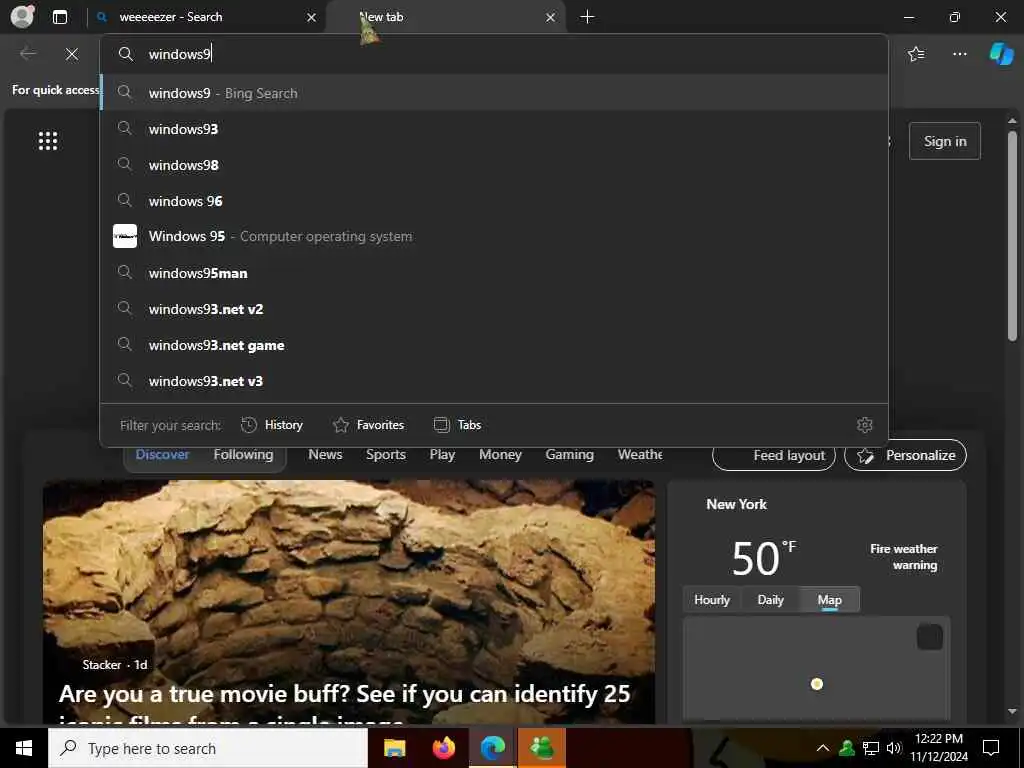Viewport: 1024px width, 768px height.
Task: Open the Windows Start menu
Action: click(24, 748)
